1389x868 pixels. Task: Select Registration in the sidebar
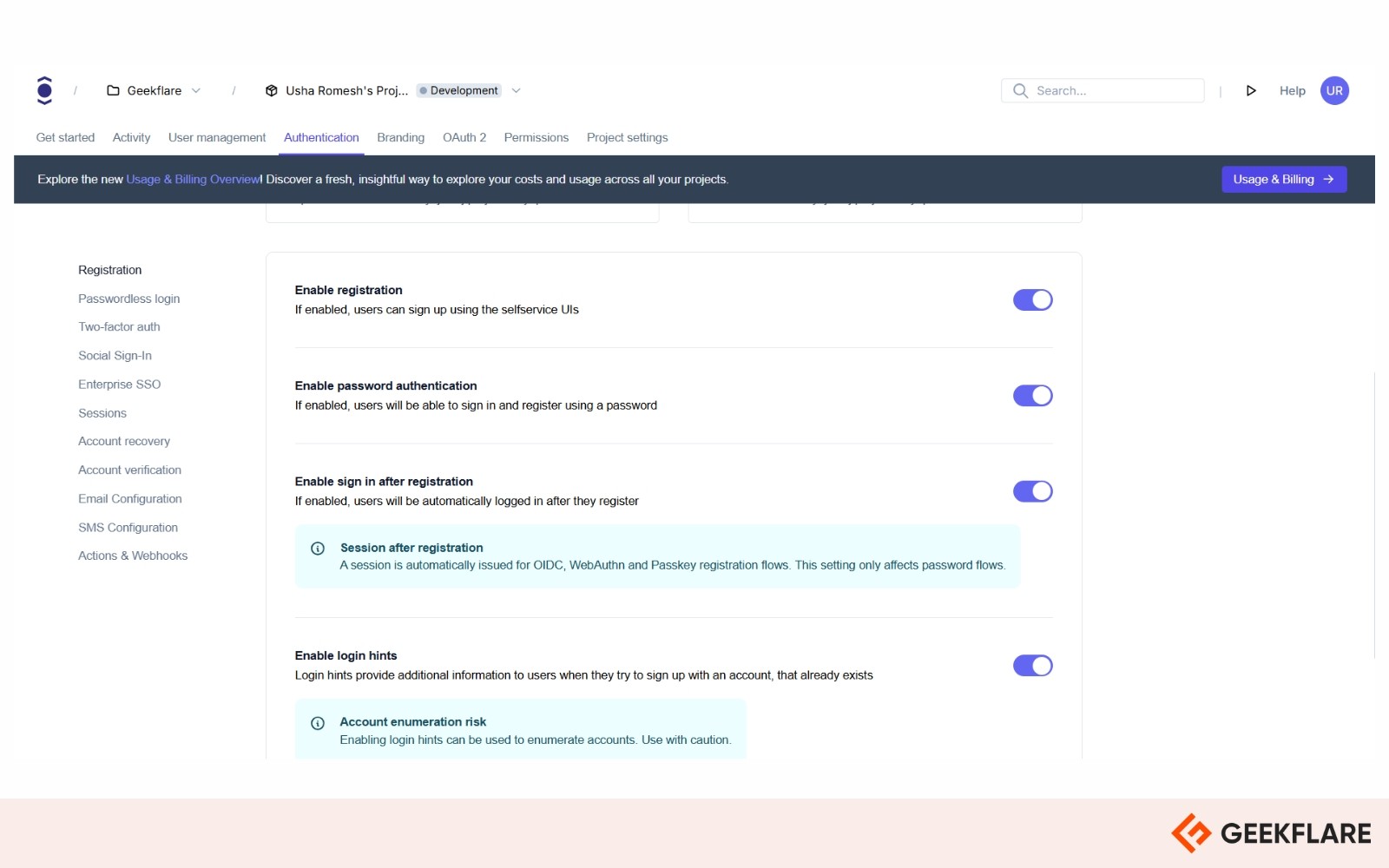tap(110, 270)
